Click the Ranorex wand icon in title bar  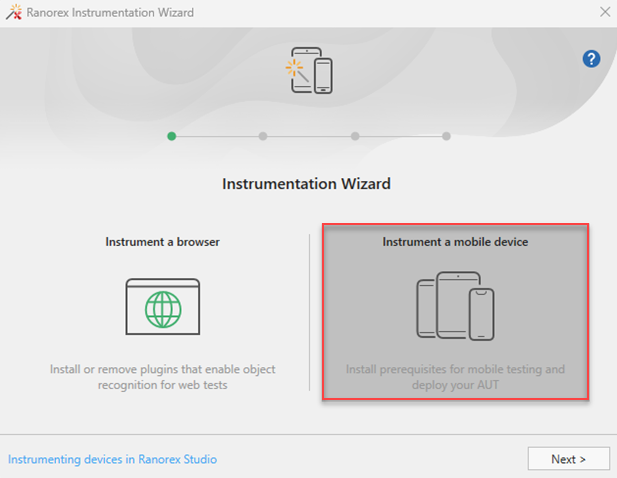tap(14, 12)
